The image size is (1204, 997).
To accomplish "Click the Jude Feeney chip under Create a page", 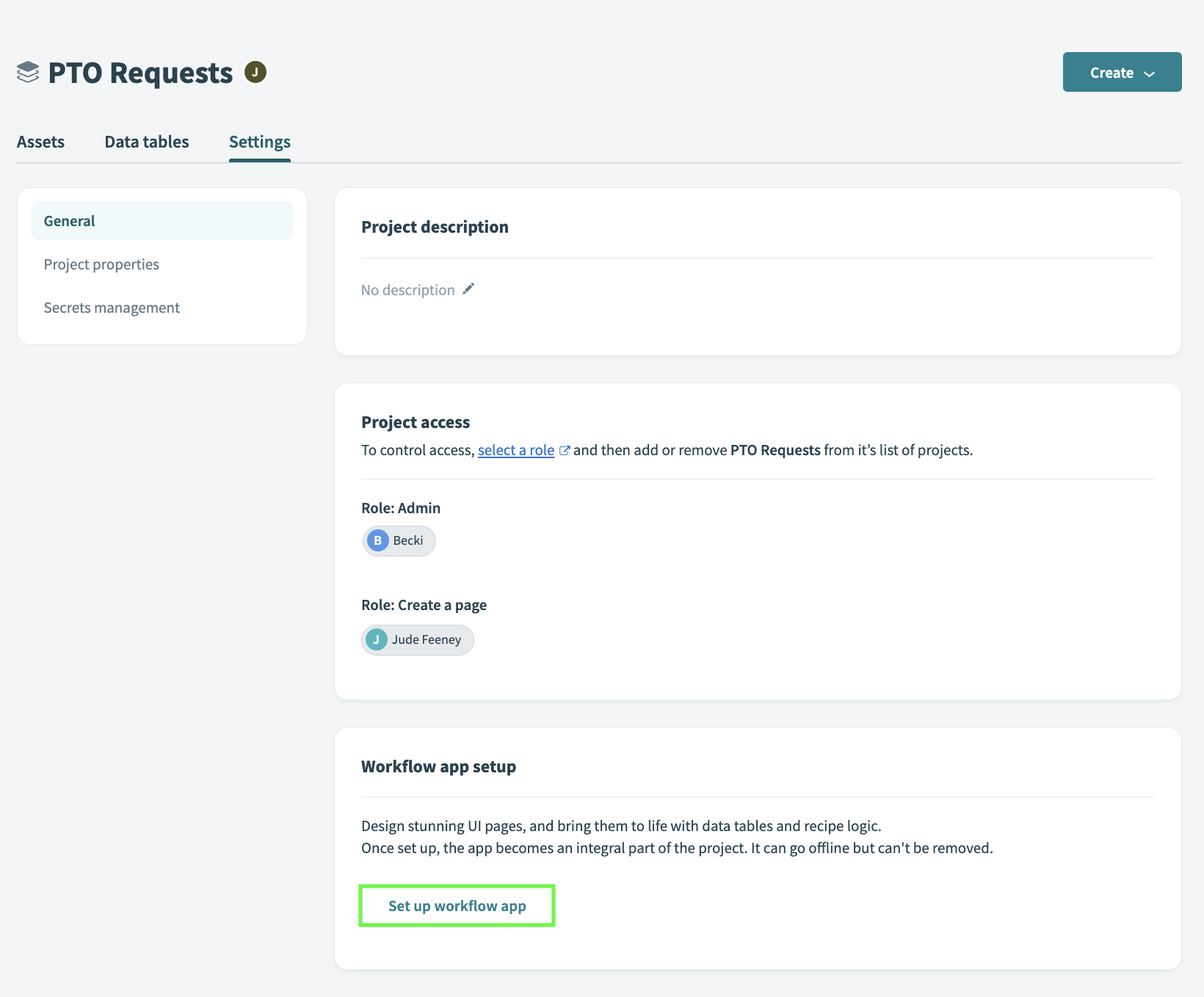I will [x=417, y=639].
